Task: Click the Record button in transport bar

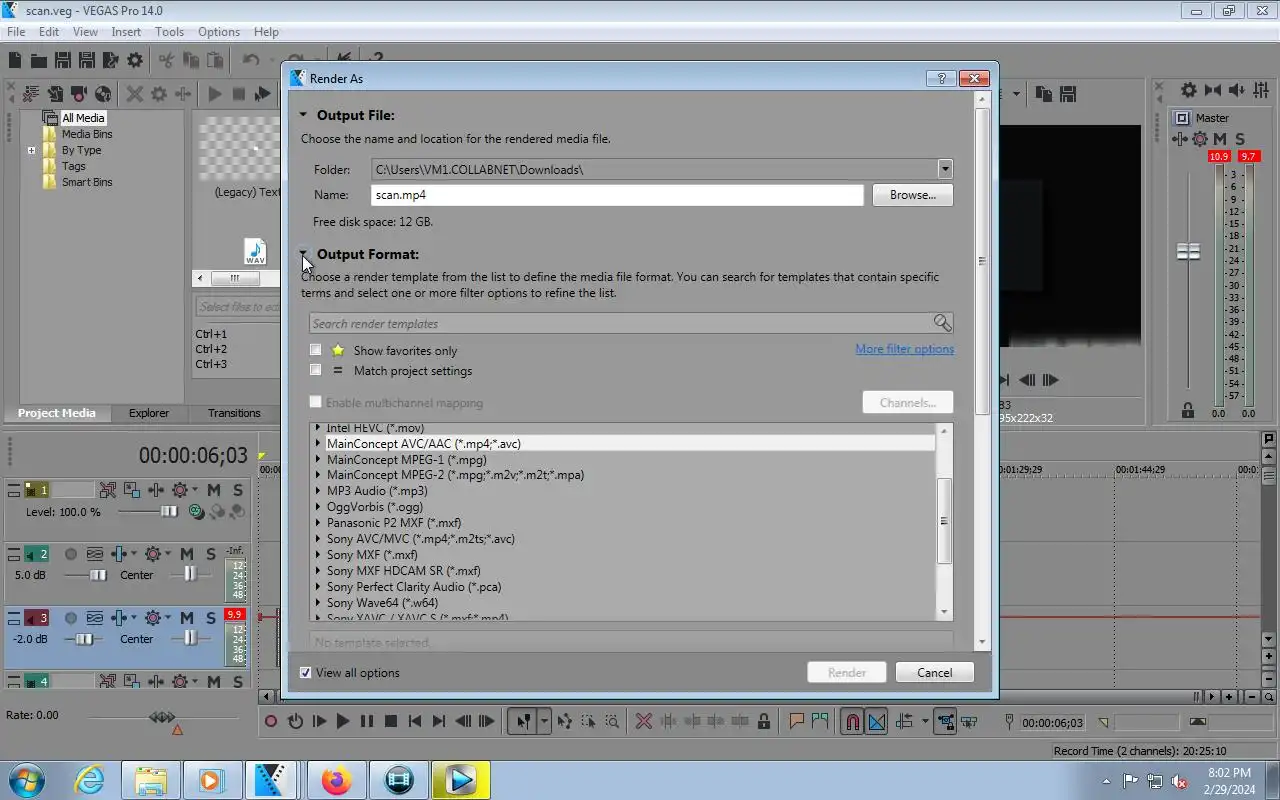Action: [270, 721]
